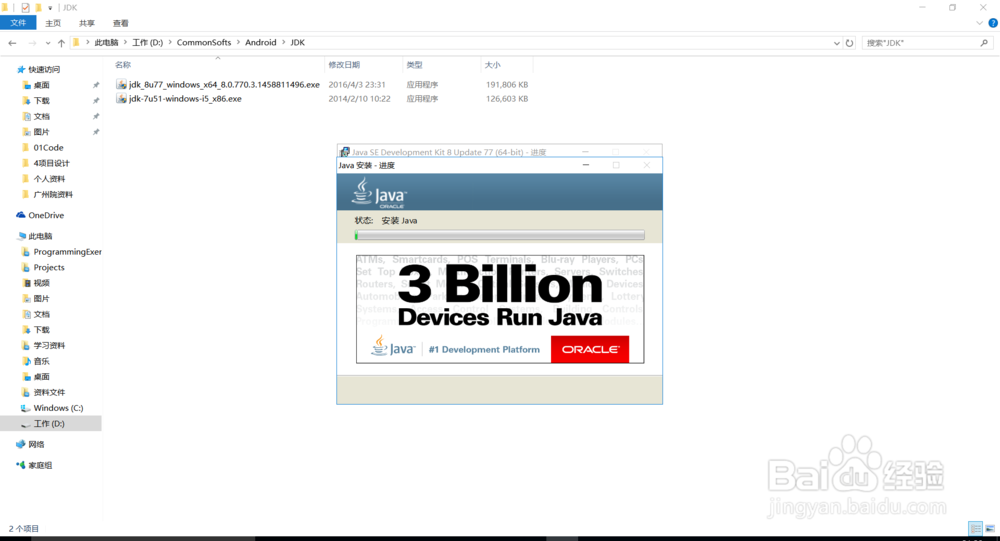Refresh the current folder

click(849, 43)
